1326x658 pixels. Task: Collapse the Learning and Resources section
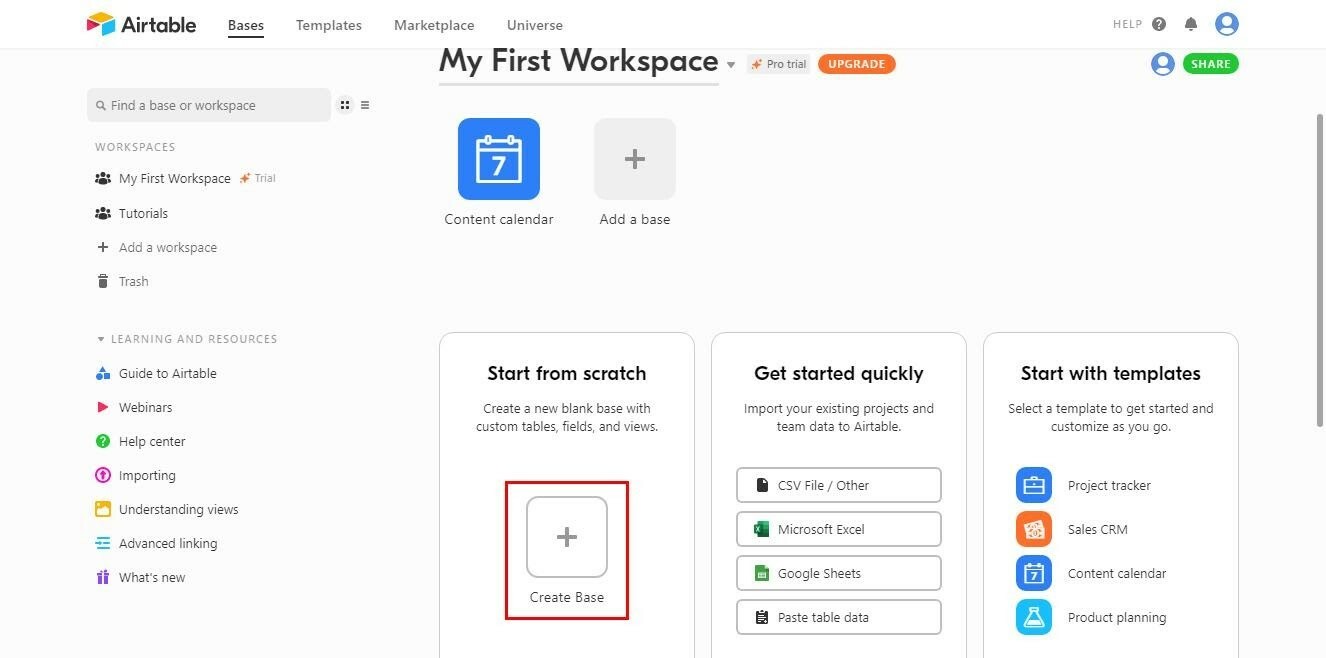(100, 339)
